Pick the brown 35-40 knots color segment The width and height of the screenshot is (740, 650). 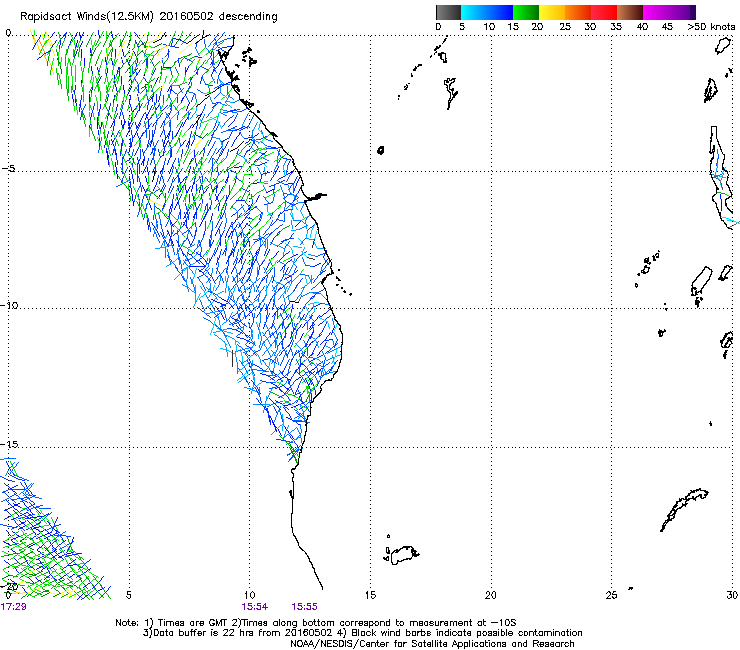[x=630, y=12]
